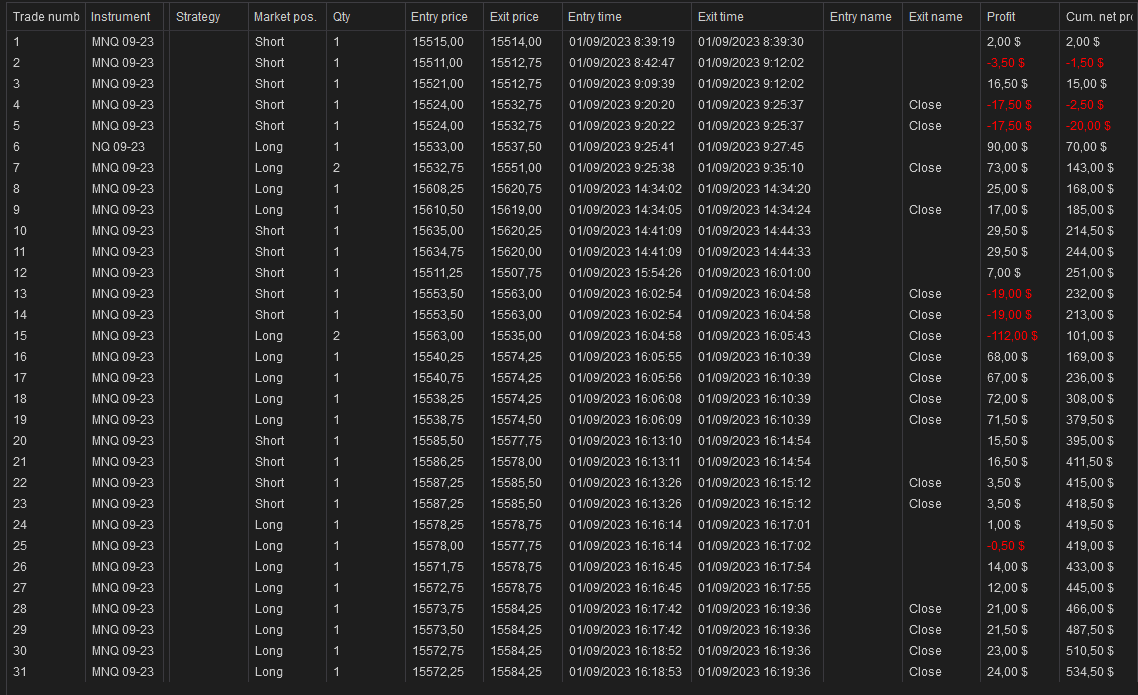Click cumulative profit 418,50 $

[1089, 504]
